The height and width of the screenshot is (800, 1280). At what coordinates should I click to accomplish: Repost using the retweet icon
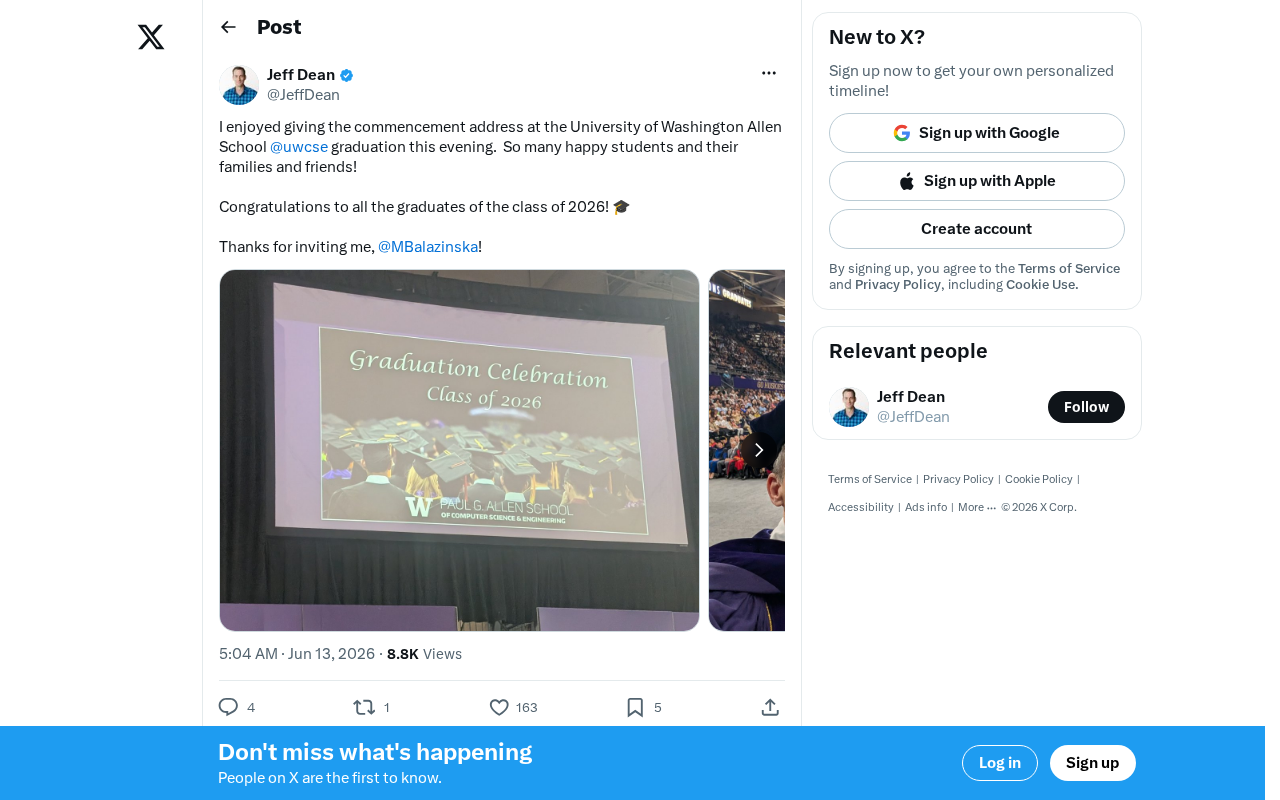click(x=364, y=707)
